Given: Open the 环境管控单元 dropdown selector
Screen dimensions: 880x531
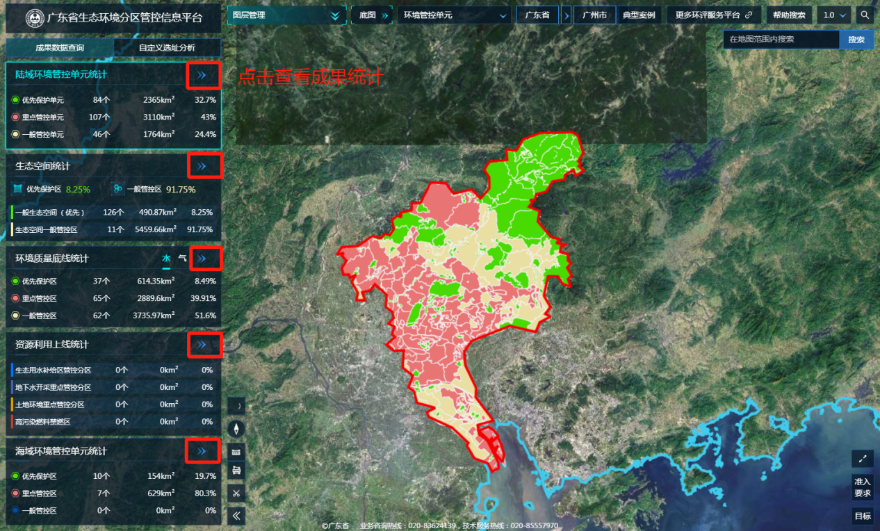Looking at the screenshot, I should [x=454, y=15].
